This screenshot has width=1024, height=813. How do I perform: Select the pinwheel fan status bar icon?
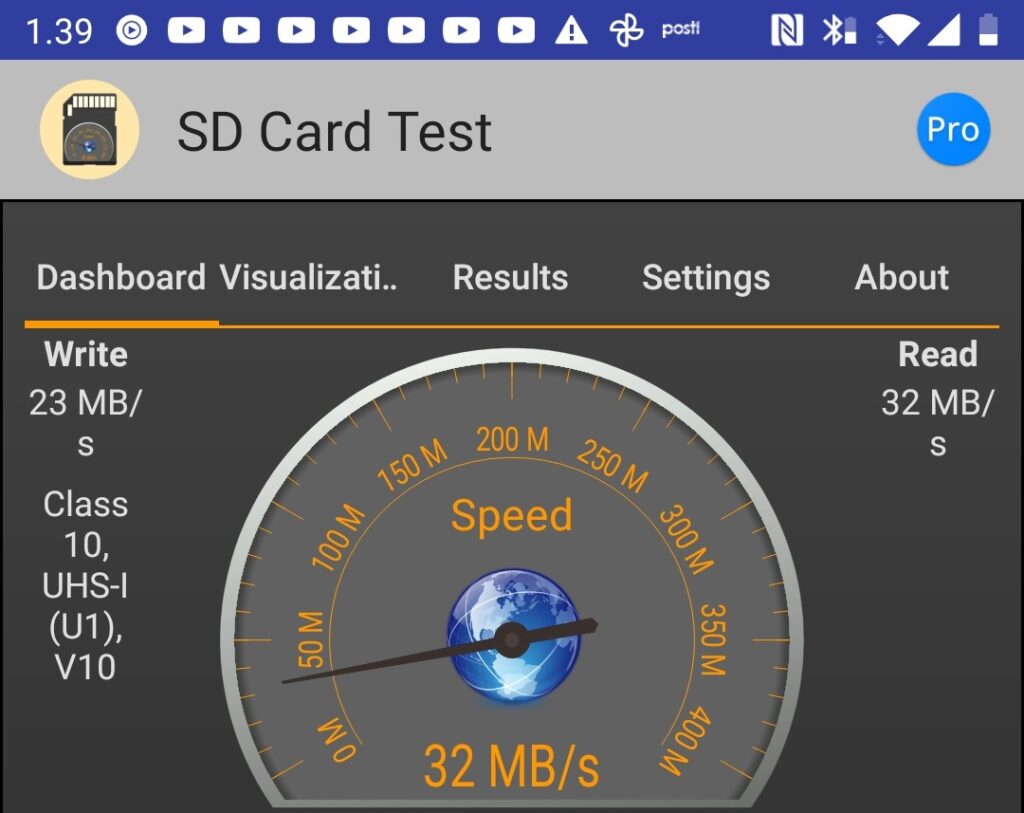click(626, 31)
